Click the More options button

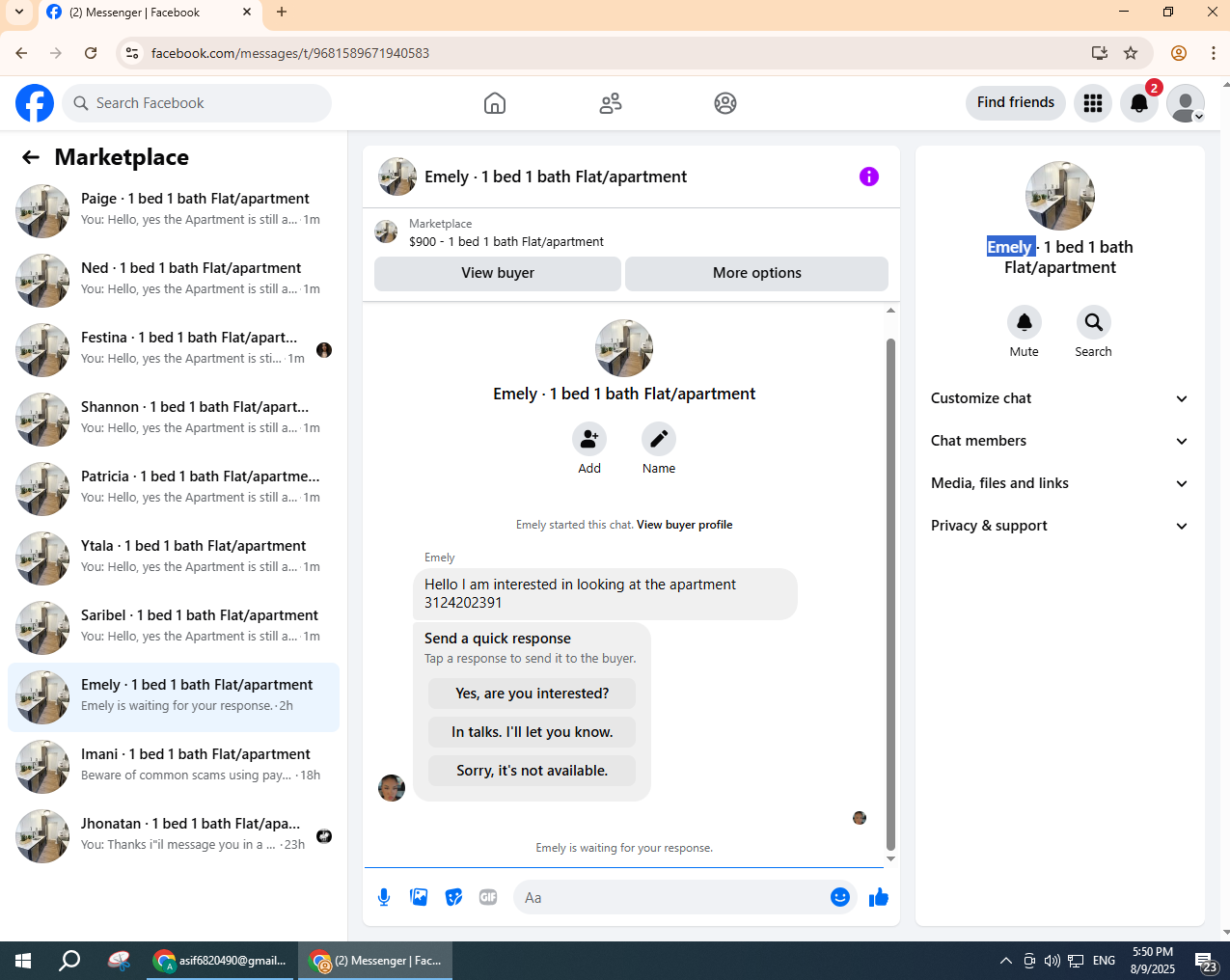[757, 273]
